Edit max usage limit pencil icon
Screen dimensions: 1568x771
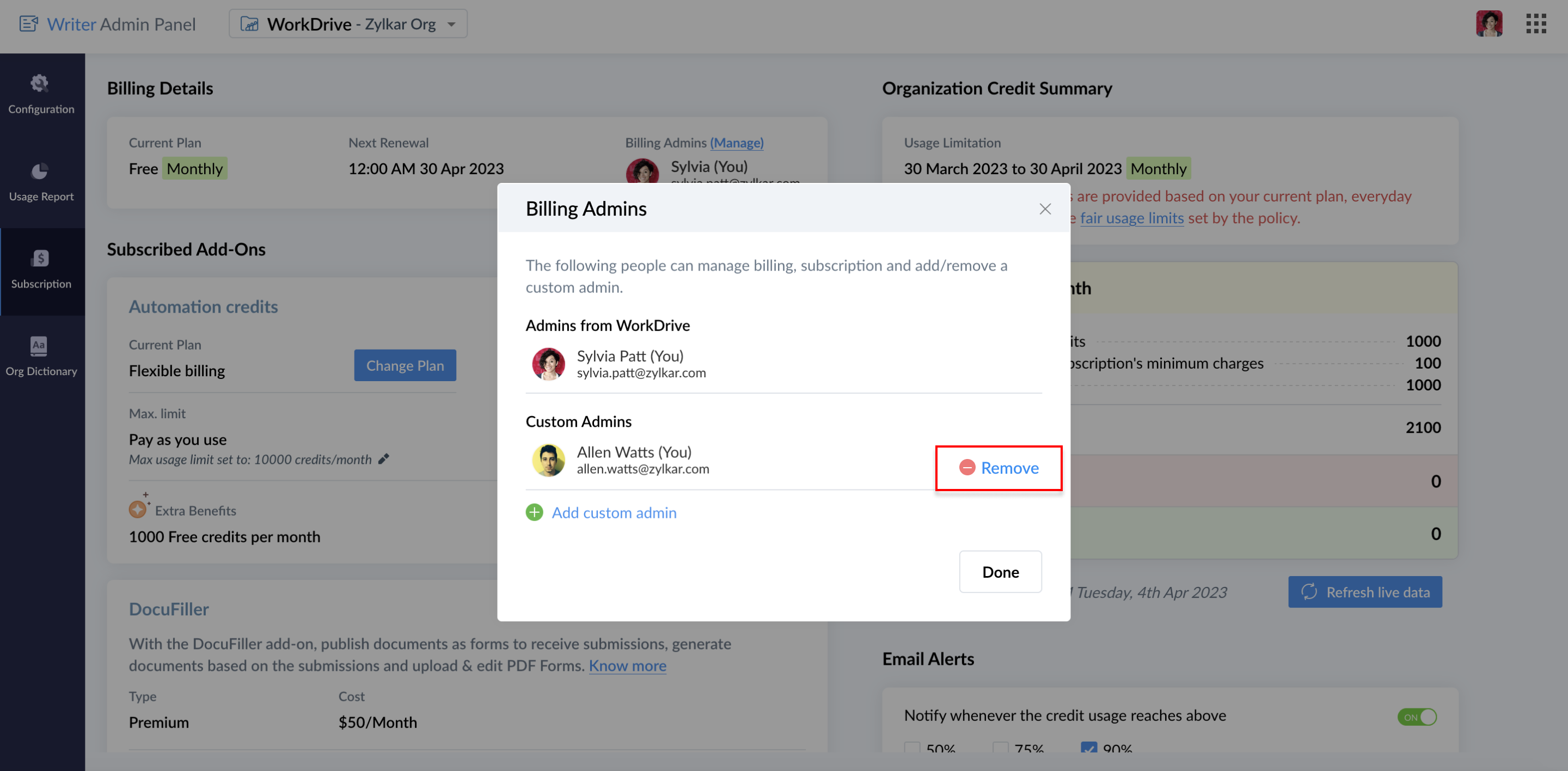click(x=383, y=460)
